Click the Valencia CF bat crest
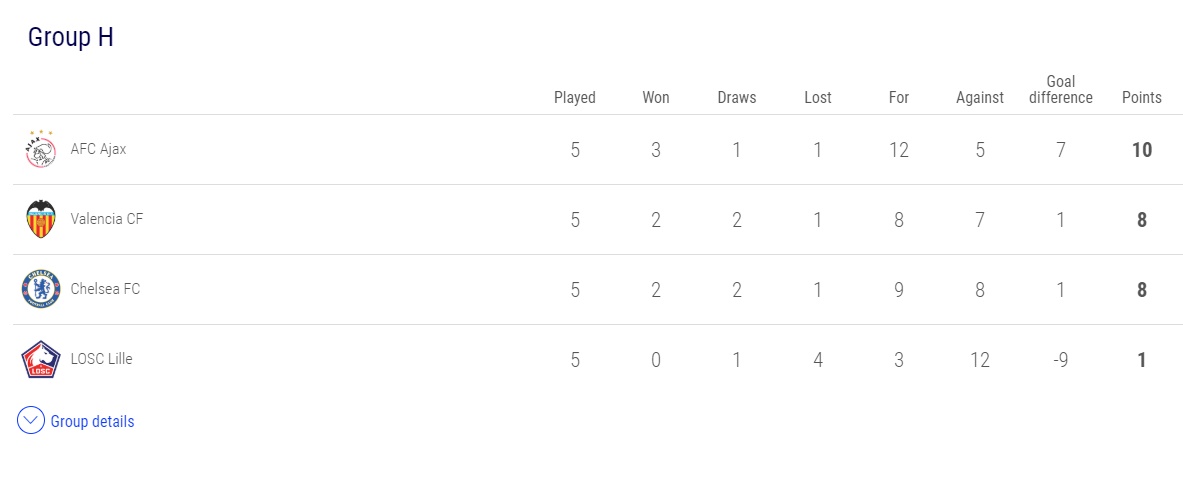The width and height of the screenshot is (1183, 503). [40, 219]
